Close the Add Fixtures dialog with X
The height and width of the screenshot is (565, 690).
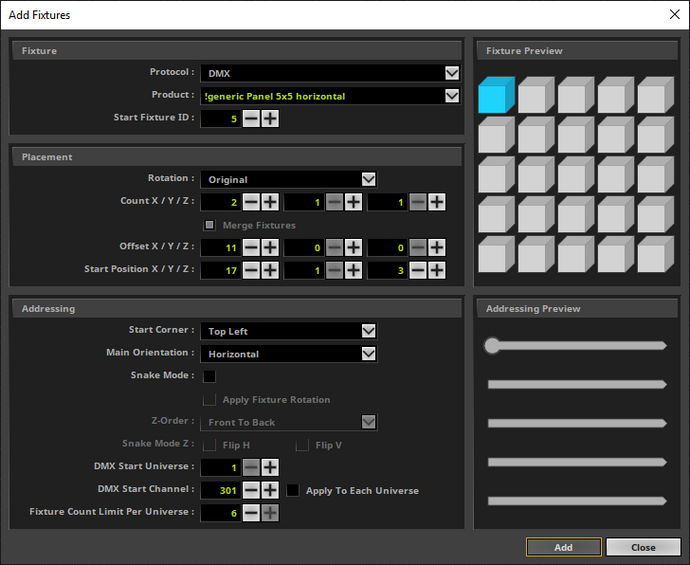point(674,15)
